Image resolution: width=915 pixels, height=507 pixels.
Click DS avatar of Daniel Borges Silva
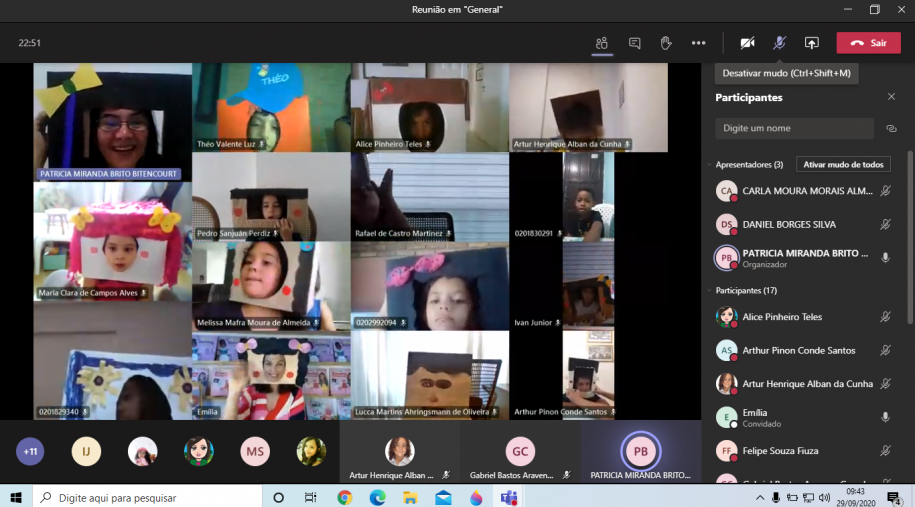click(x=727, y=224)
